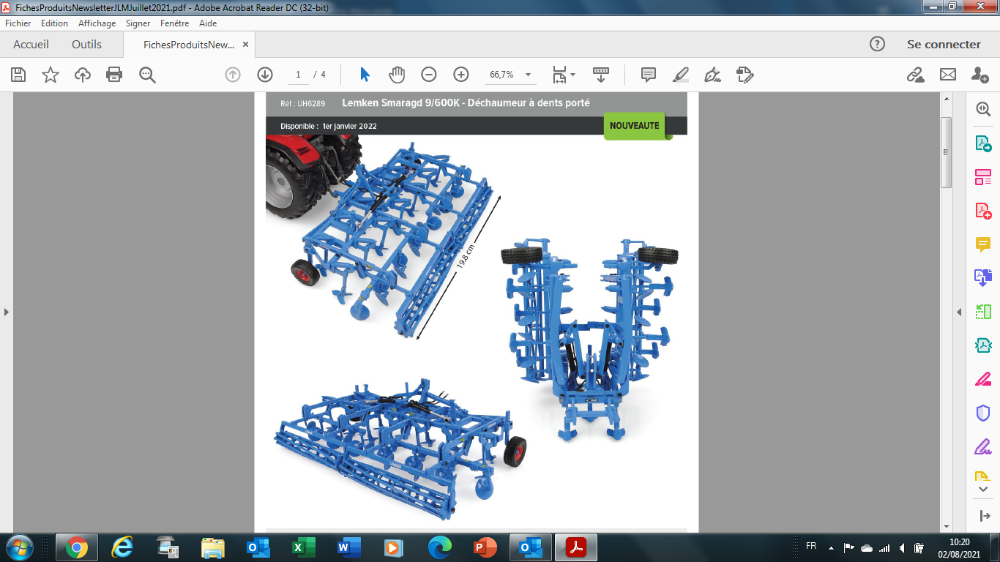Screen dimensions: 1000x562
Task: Open Google Chrome from the taskbar
Action: click(76, 547)
